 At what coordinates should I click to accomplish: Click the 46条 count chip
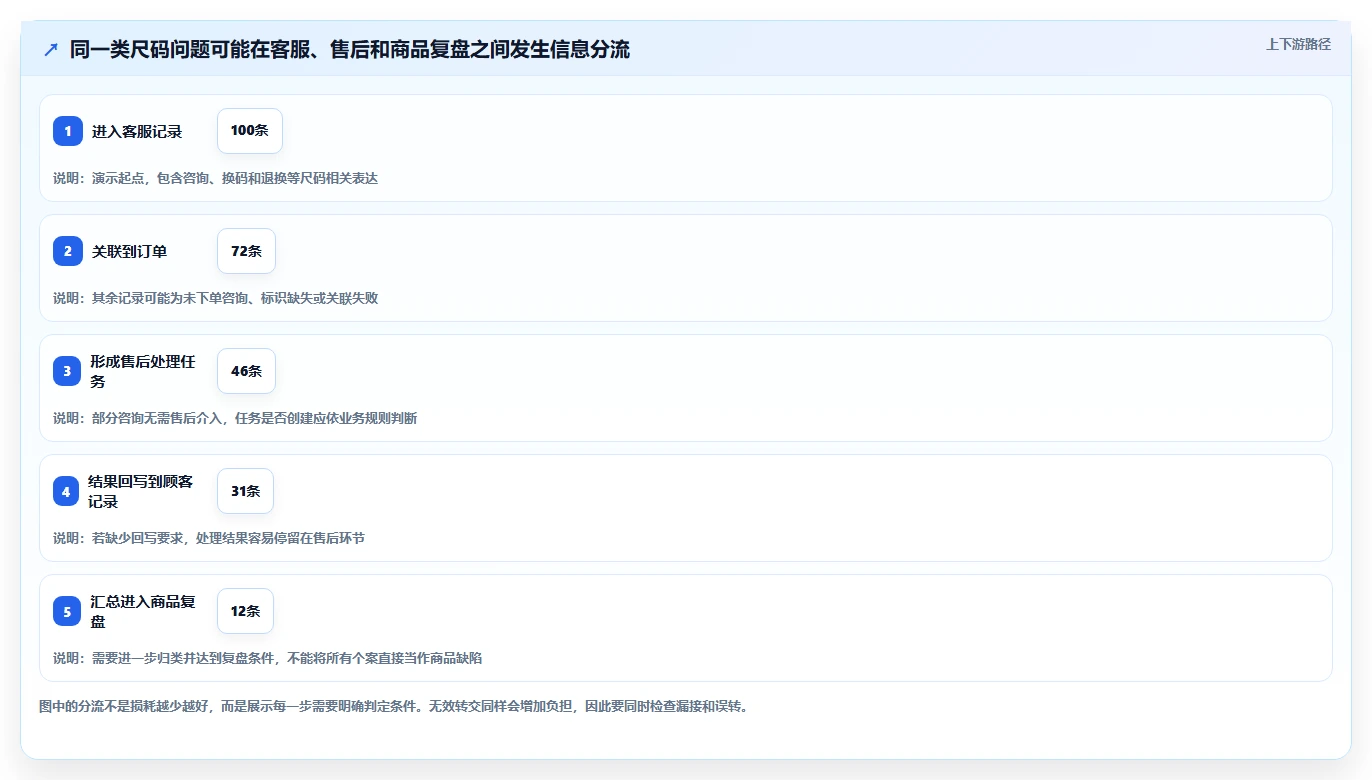(246, 371)
